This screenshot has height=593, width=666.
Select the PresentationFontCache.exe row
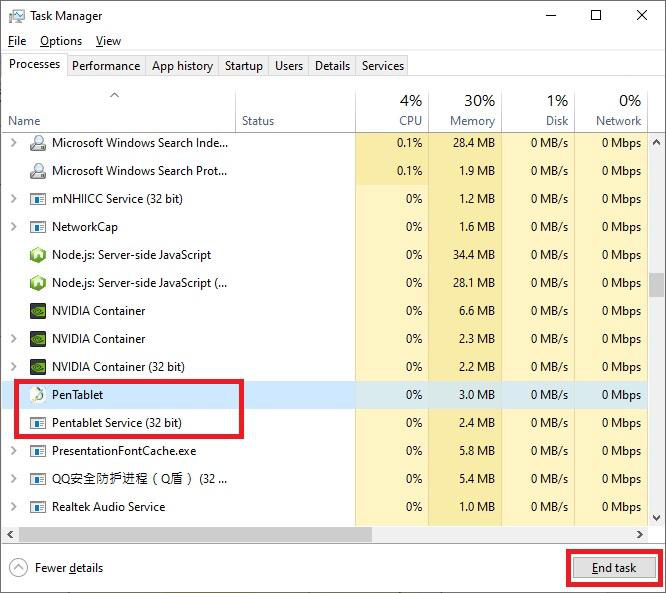pyautogui.click(x=325, y=451)
